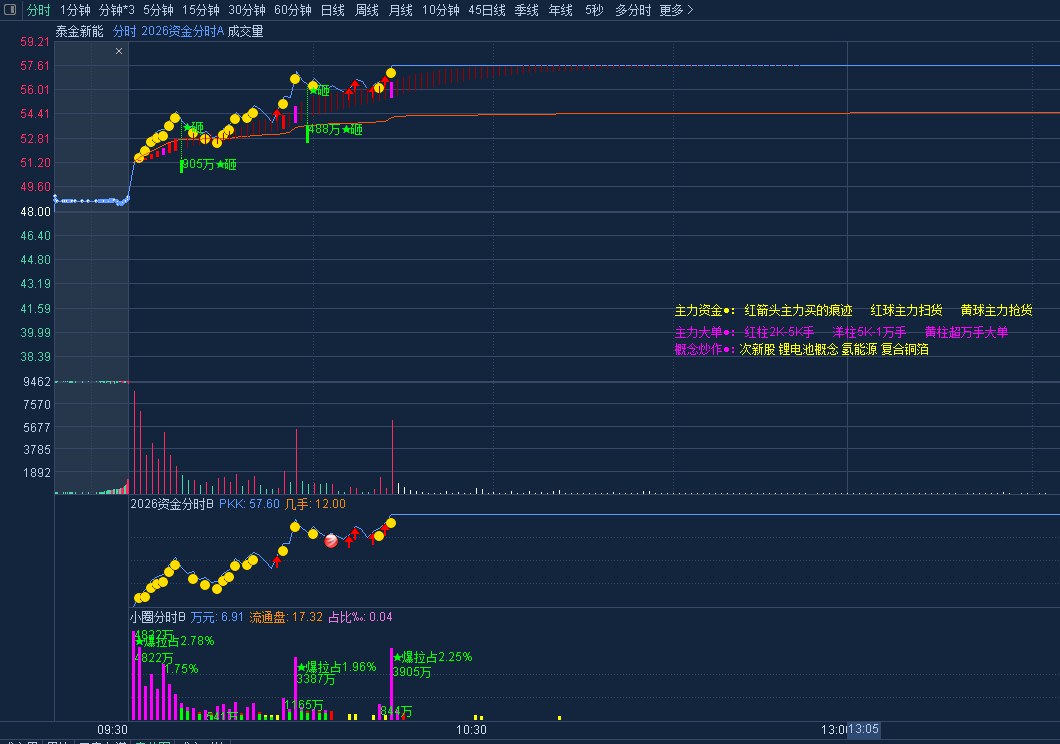Expand the 更多 period options
This screenshot has width=1060, height=744.
pos(676,10)
